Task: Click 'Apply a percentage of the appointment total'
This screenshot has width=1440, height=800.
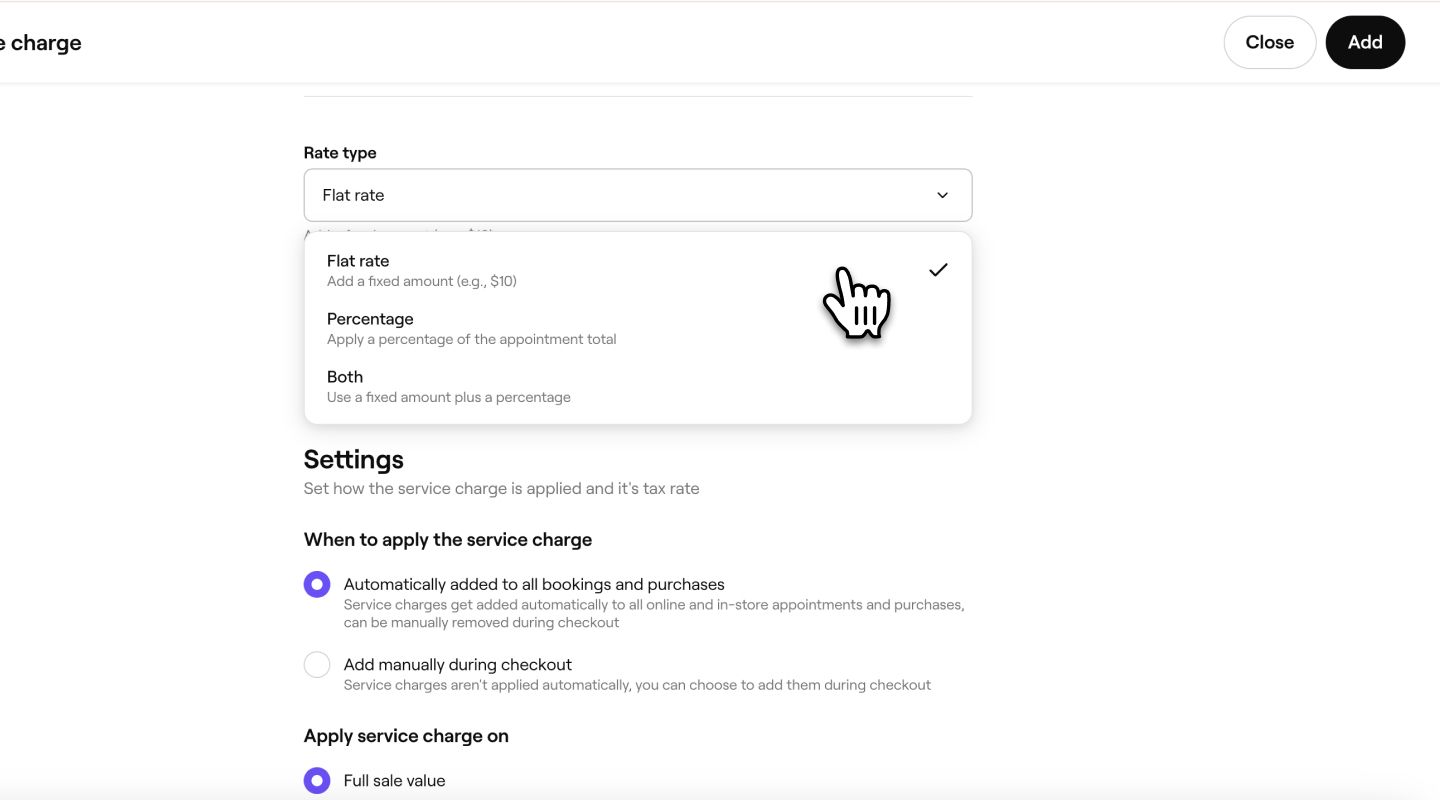Action: coord(471,339)
